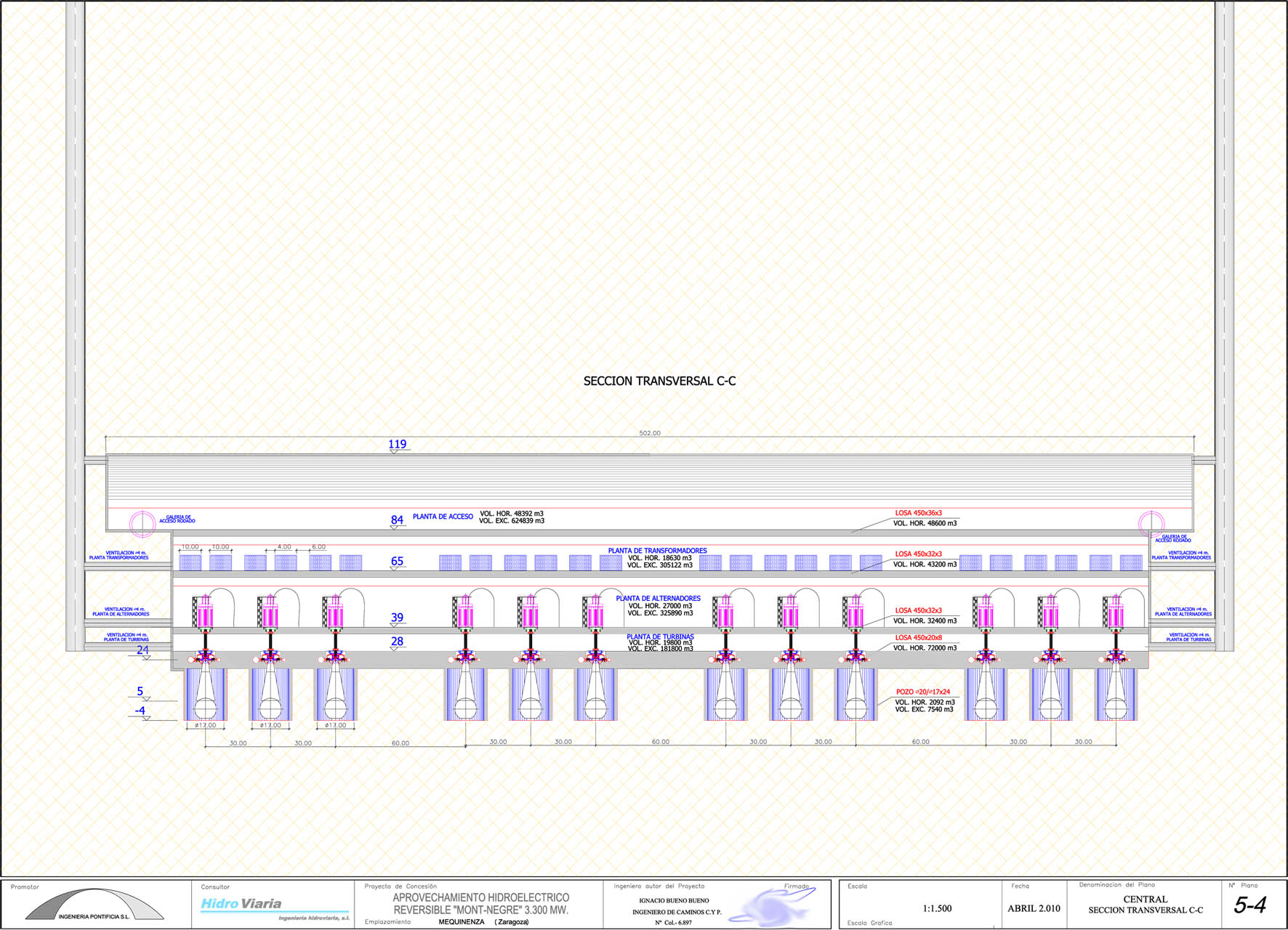The width and height of the screenshot is (1288, 930).
Task: Select the red LOSA 450x36x3 annotation
Action: [x=918, y=513]
